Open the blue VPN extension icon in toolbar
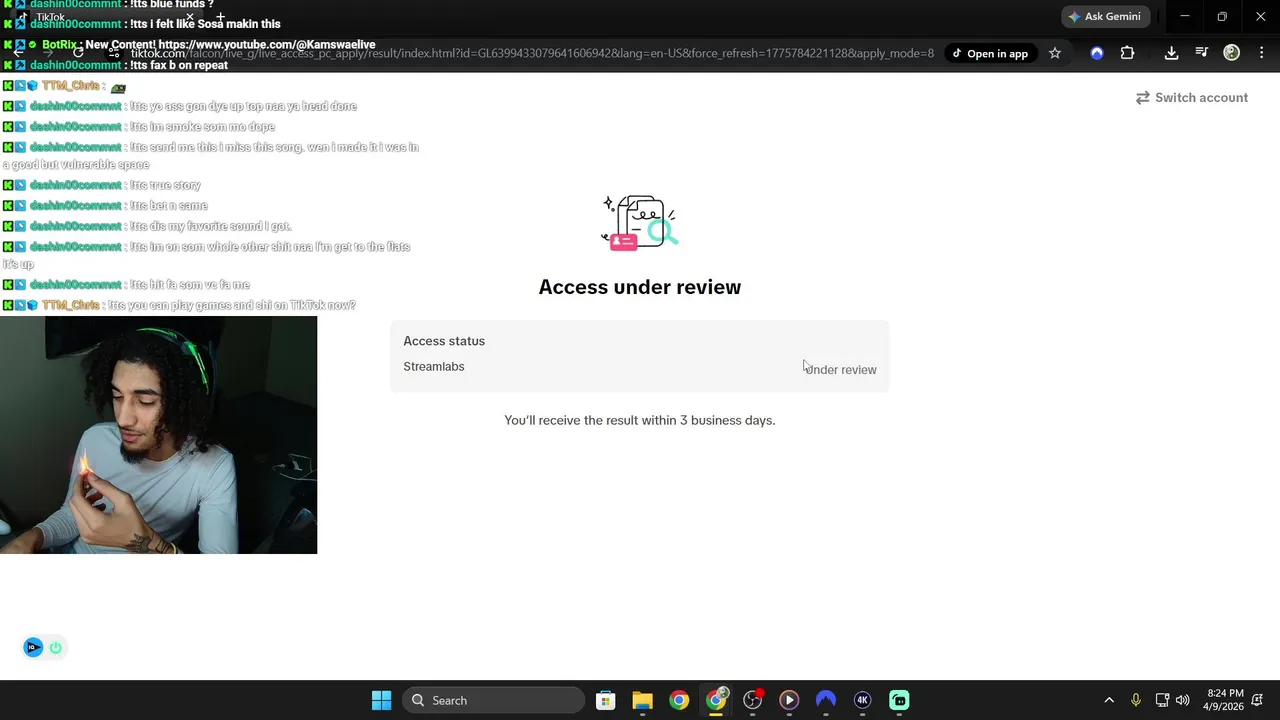1280x720 pixels. pos(1097,54)
